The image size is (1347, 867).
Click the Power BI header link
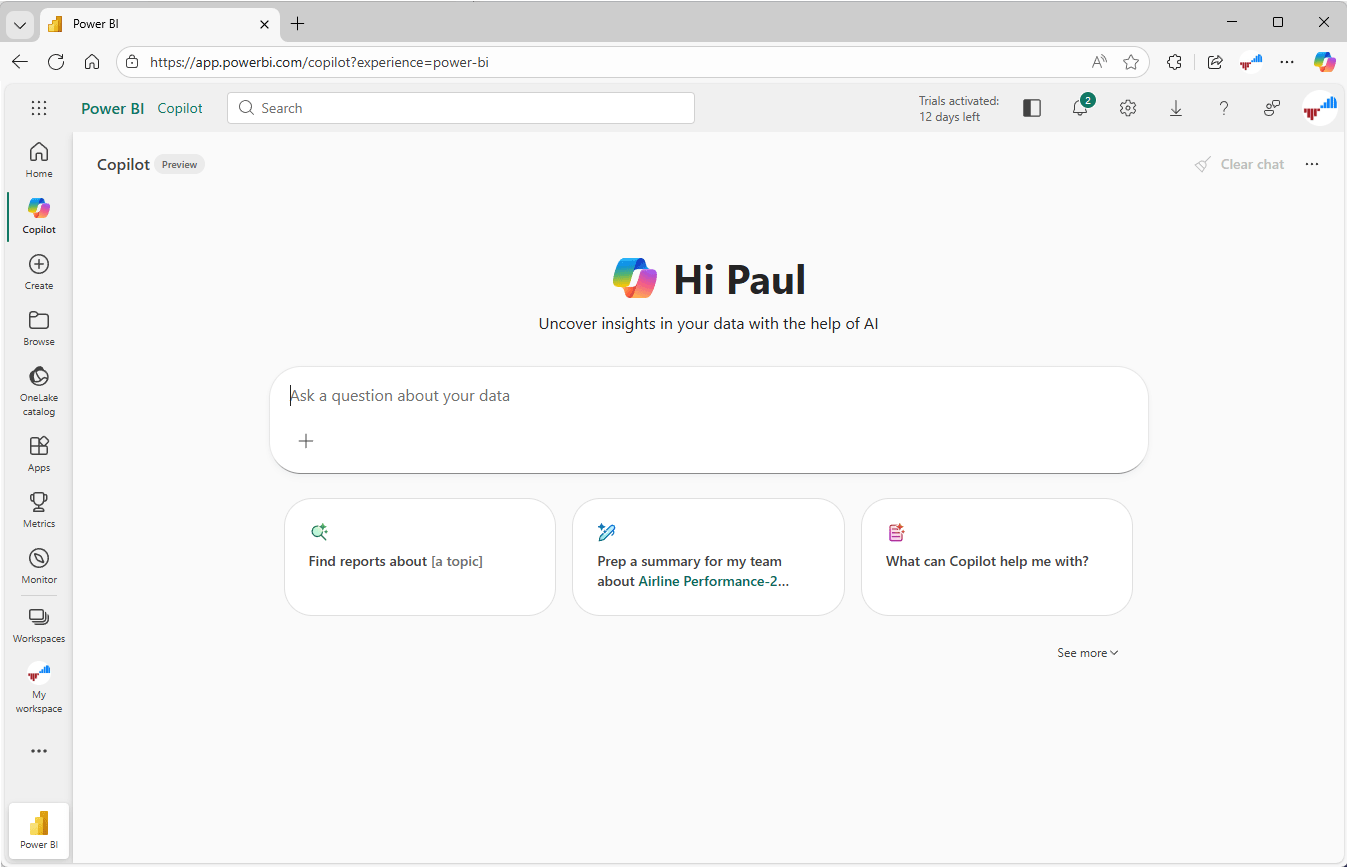(113, 108)
